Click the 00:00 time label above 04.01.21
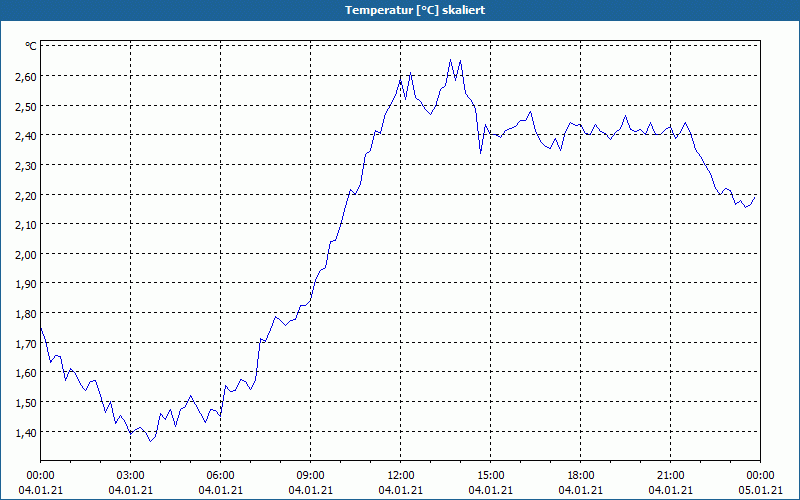The height and width of the screenshot is (500, 800). [x=40, y=476]
